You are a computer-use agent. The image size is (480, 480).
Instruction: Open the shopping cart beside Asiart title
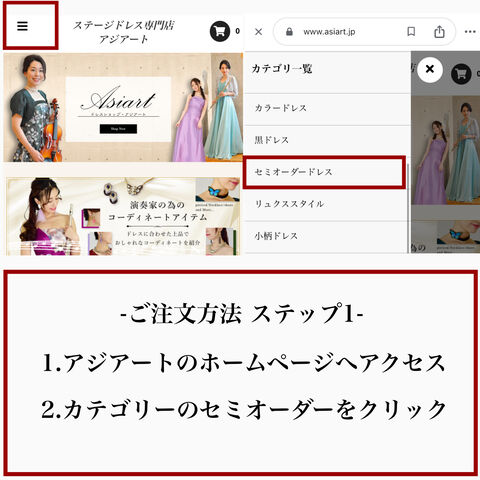point(220,31)
